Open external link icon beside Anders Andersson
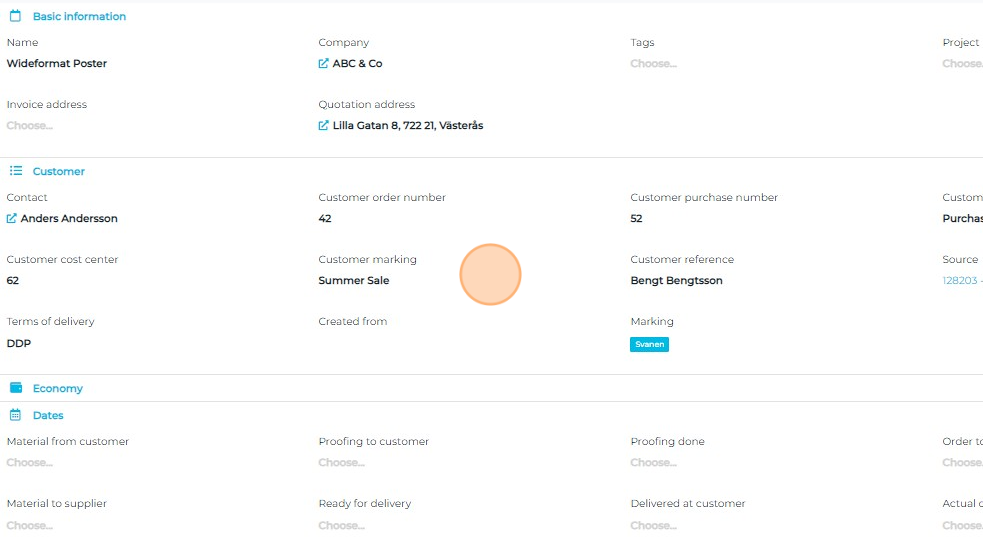Image resolution: width=983 pixels, height=549 pixels. (12, 219)
